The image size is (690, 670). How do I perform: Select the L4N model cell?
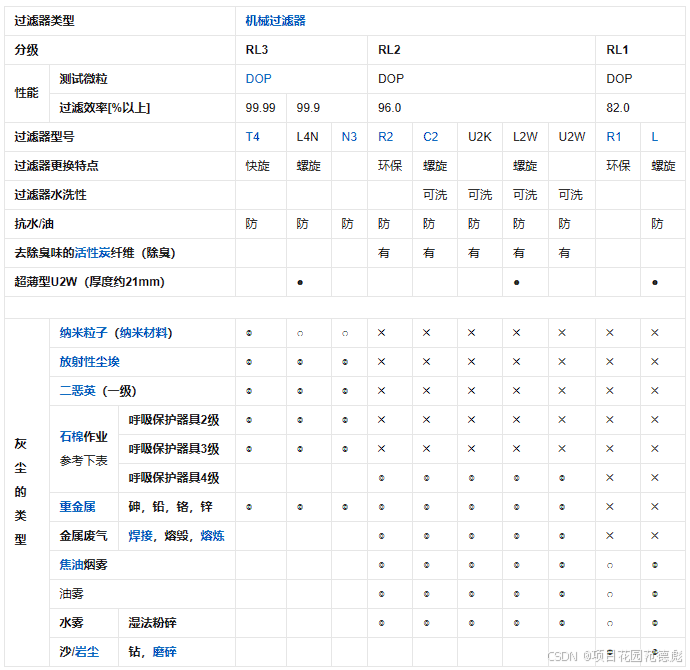coord(308,137)
